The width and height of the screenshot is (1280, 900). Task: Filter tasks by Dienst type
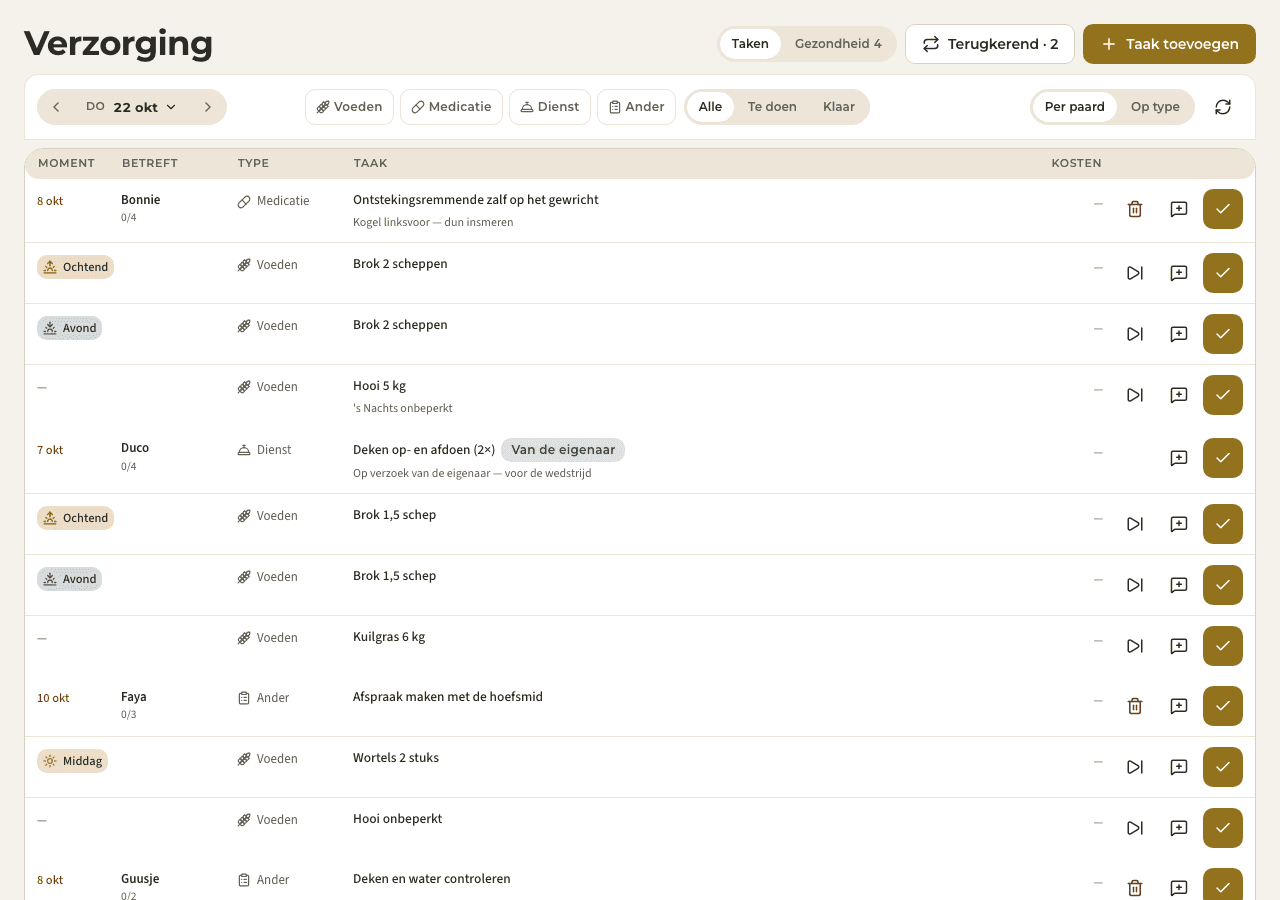click(550, 107)
